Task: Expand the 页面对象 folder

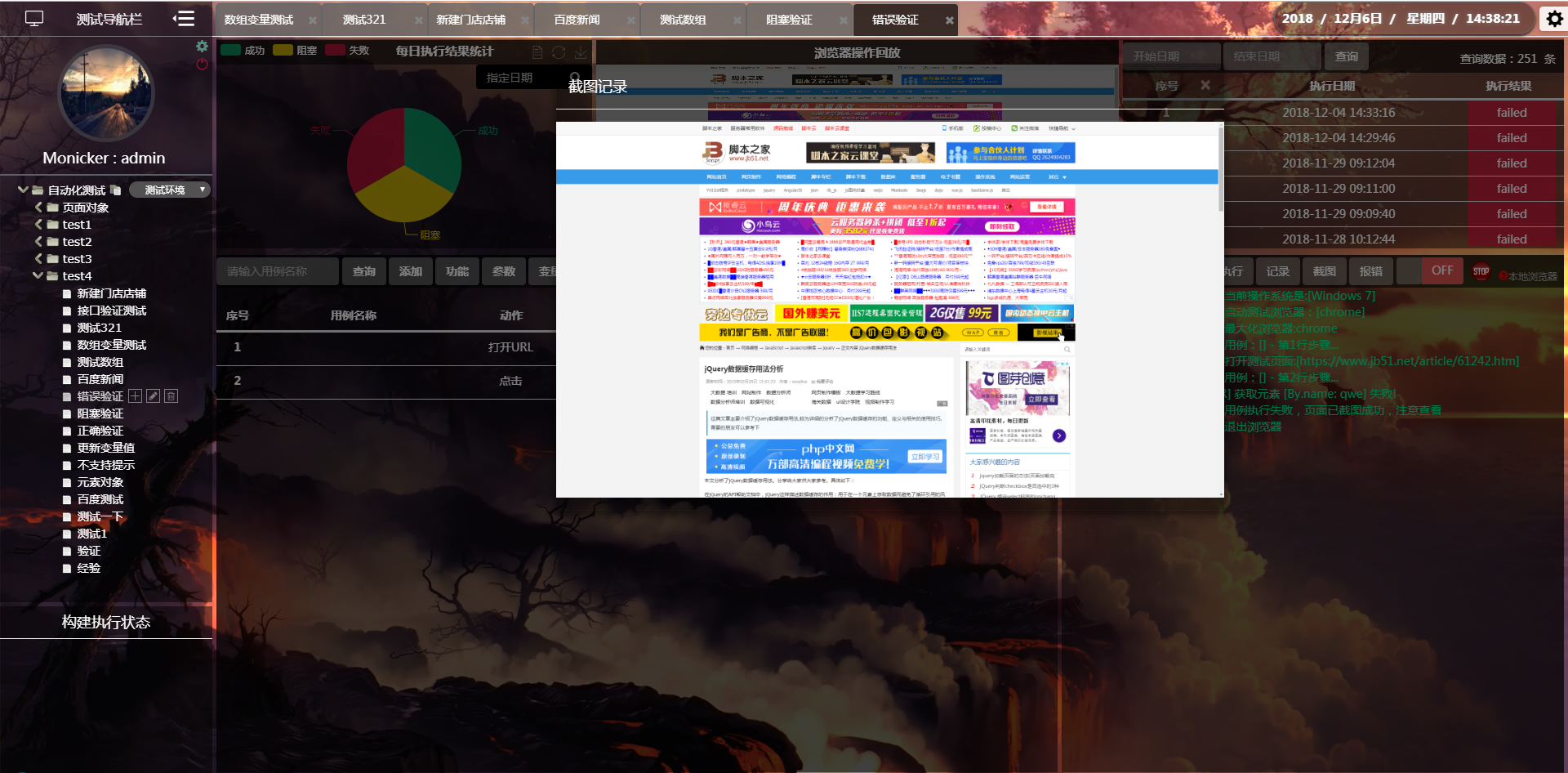Action: (x=38, y=208)
